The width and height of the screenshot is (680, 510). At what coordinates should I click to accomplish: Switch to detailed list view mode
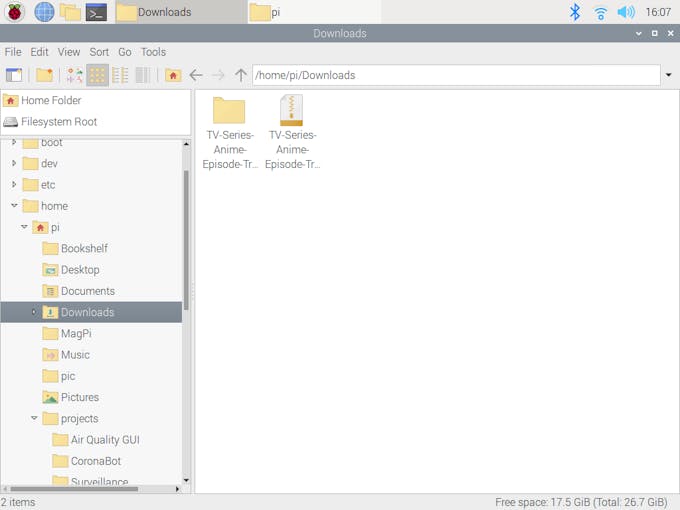[143, 75]
